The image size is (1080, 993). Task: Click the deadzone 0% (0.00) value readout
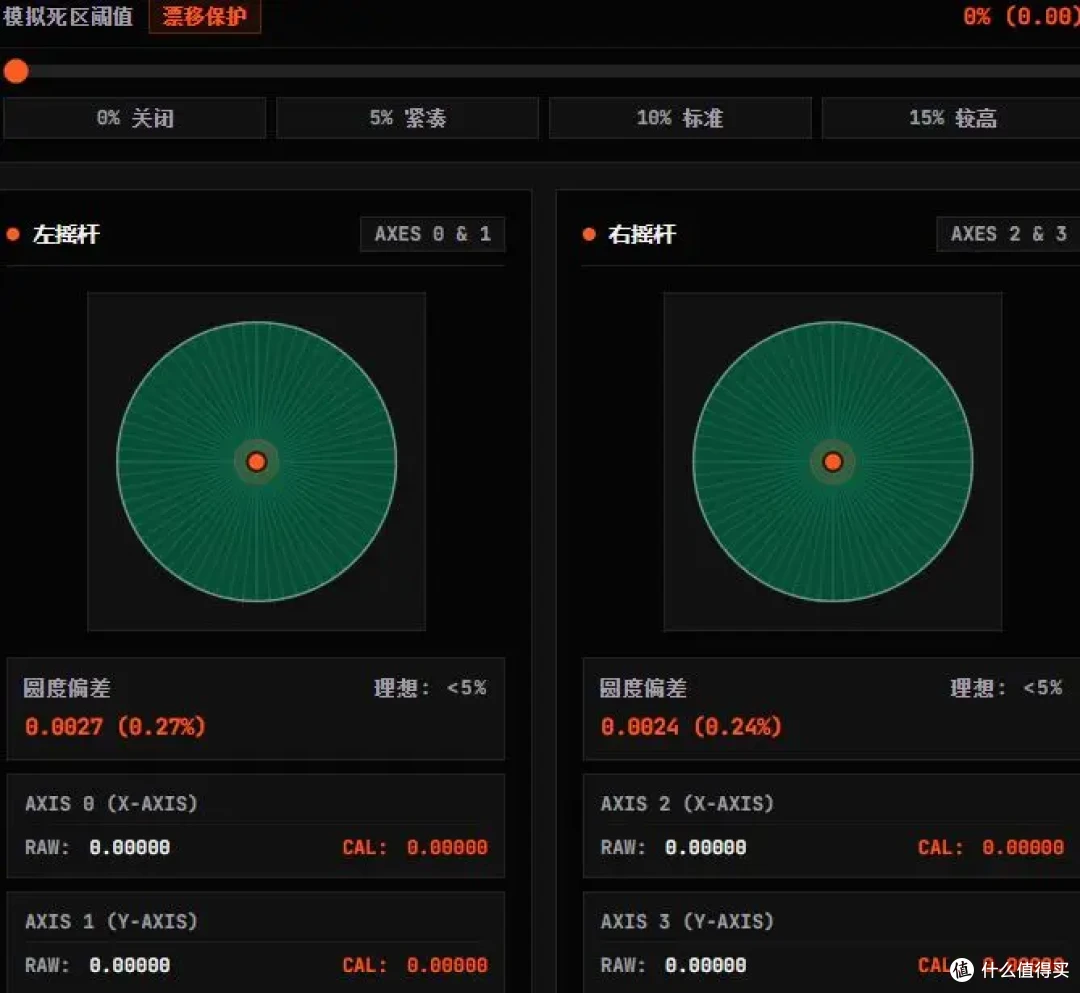[x=1021, y=16]
